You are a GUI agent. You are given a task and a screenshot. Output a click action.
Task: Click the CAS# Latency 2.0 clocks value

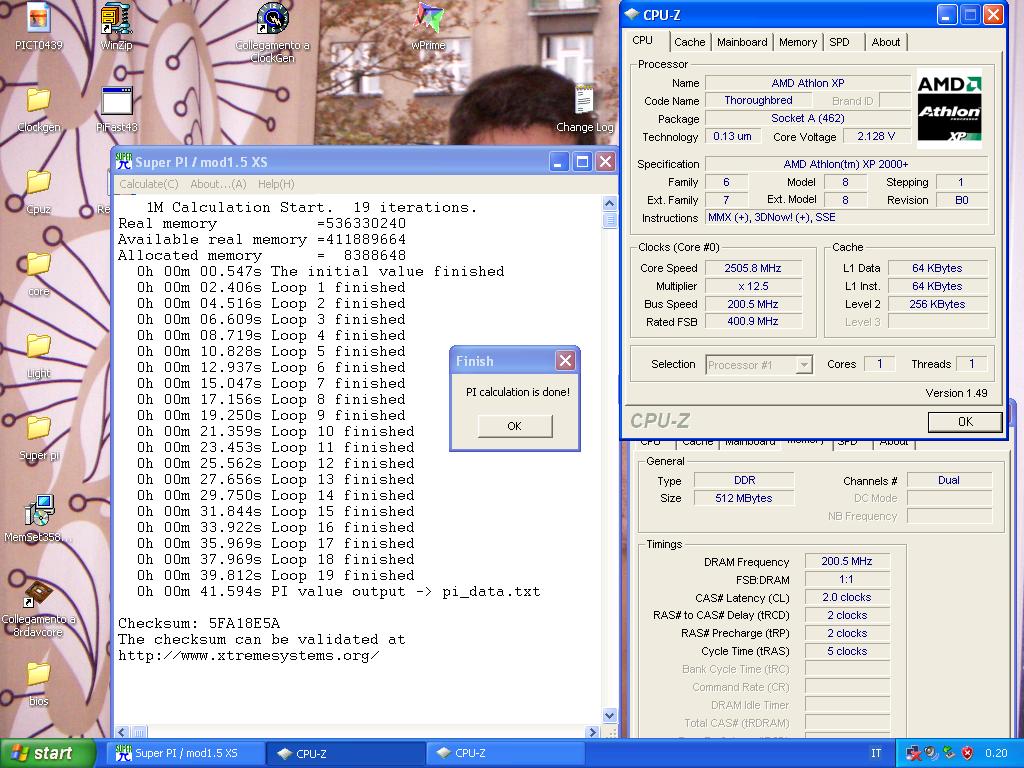(x=847, y=597)
